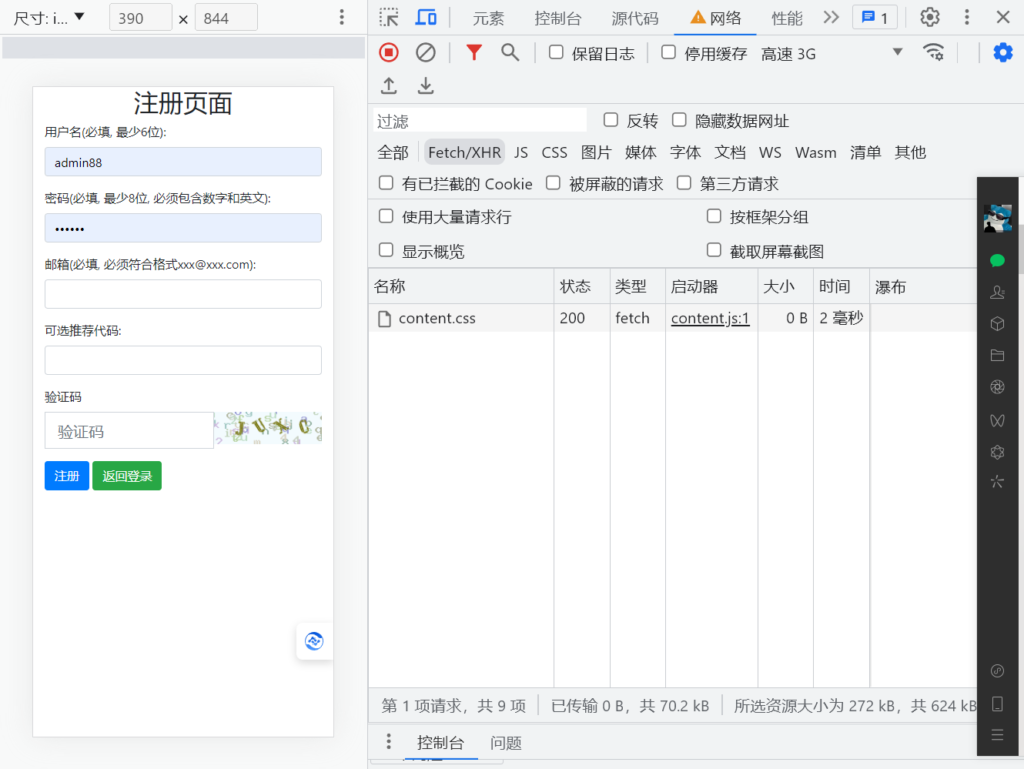Switch to the 控制台 tab
Viewport: 1024px width, 769px height.
click(x=561, y=17)
